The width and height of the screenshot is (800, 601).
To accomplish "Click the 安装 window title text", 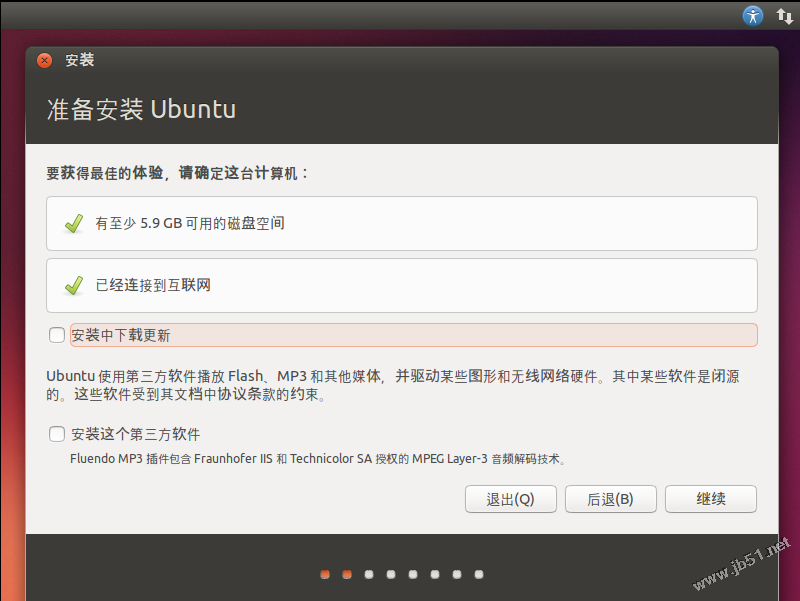I will [x=80, y=60].
